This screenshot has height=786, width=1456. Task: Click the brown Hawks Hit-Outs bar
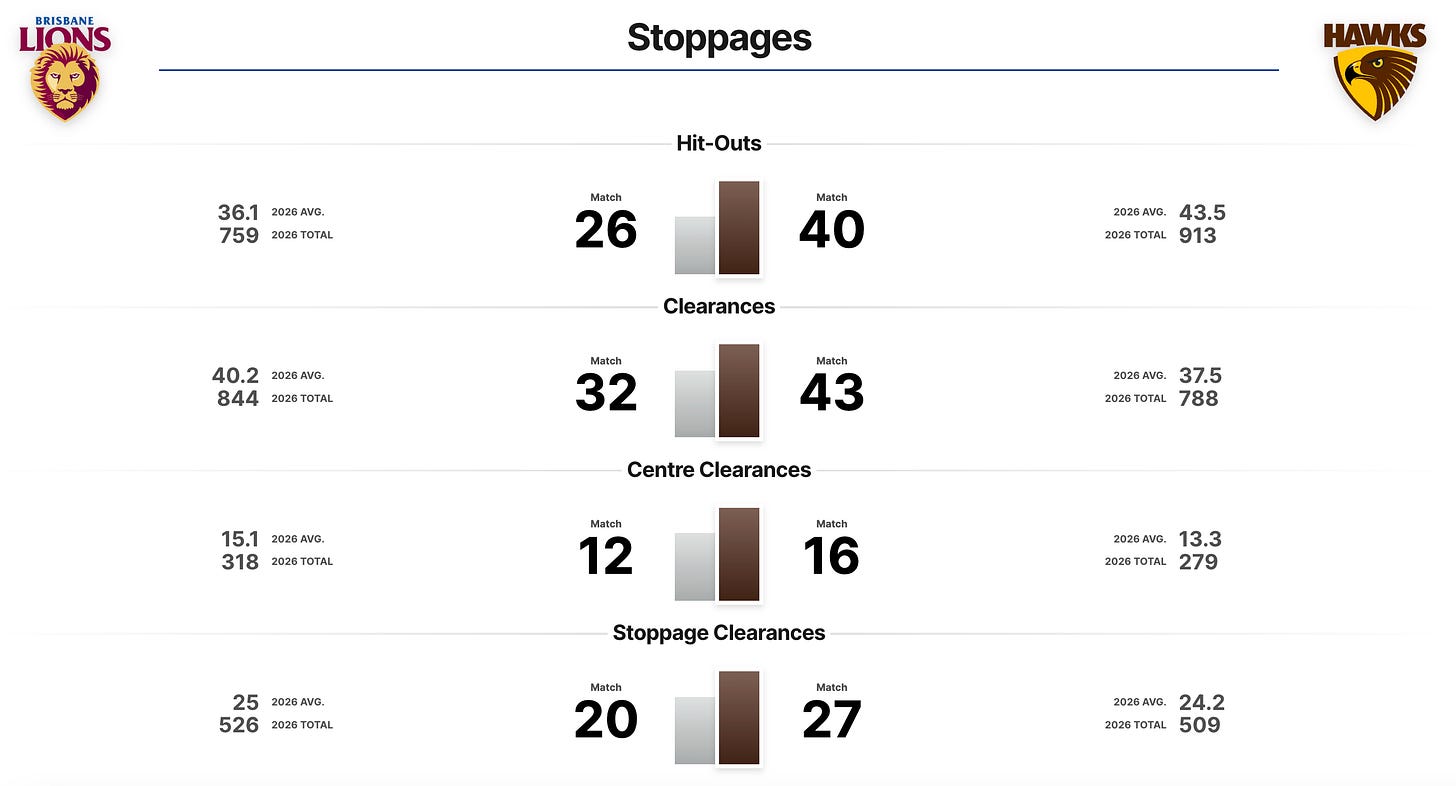pyautogui.click(x=739, y=227)
